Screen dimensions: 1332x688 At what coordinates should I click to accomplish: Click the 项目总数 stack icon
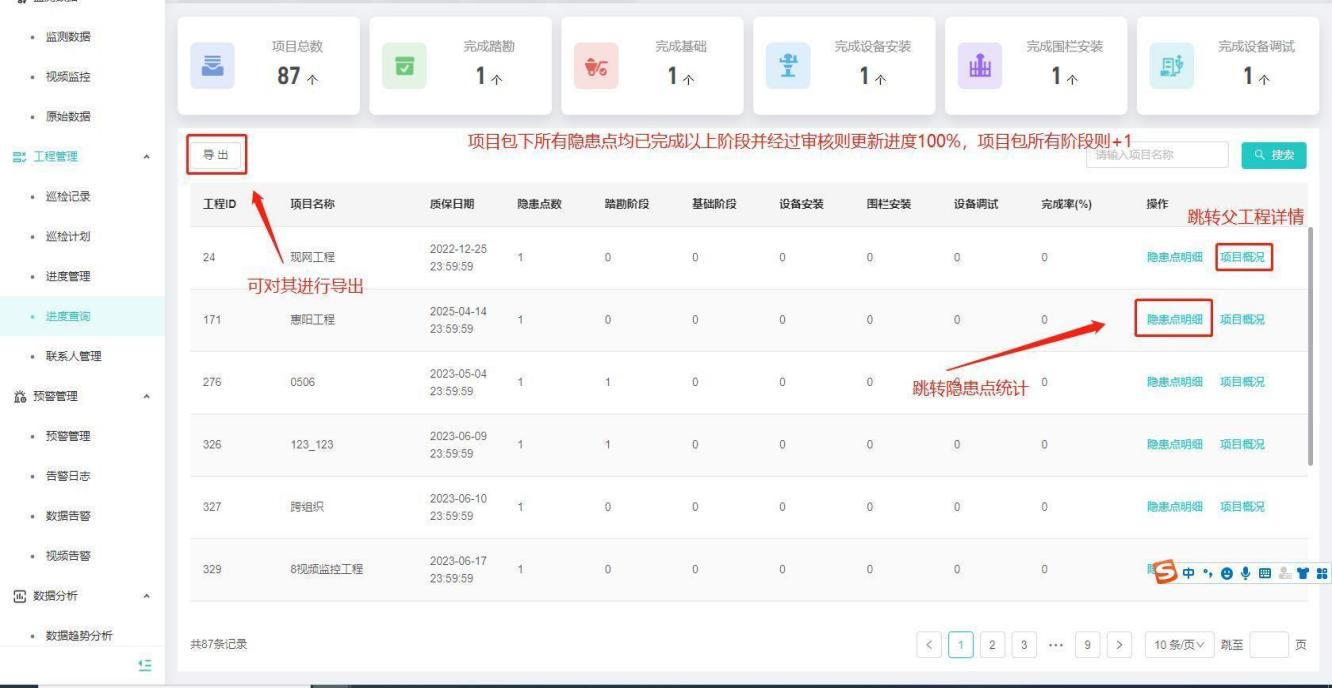(211, 65)
